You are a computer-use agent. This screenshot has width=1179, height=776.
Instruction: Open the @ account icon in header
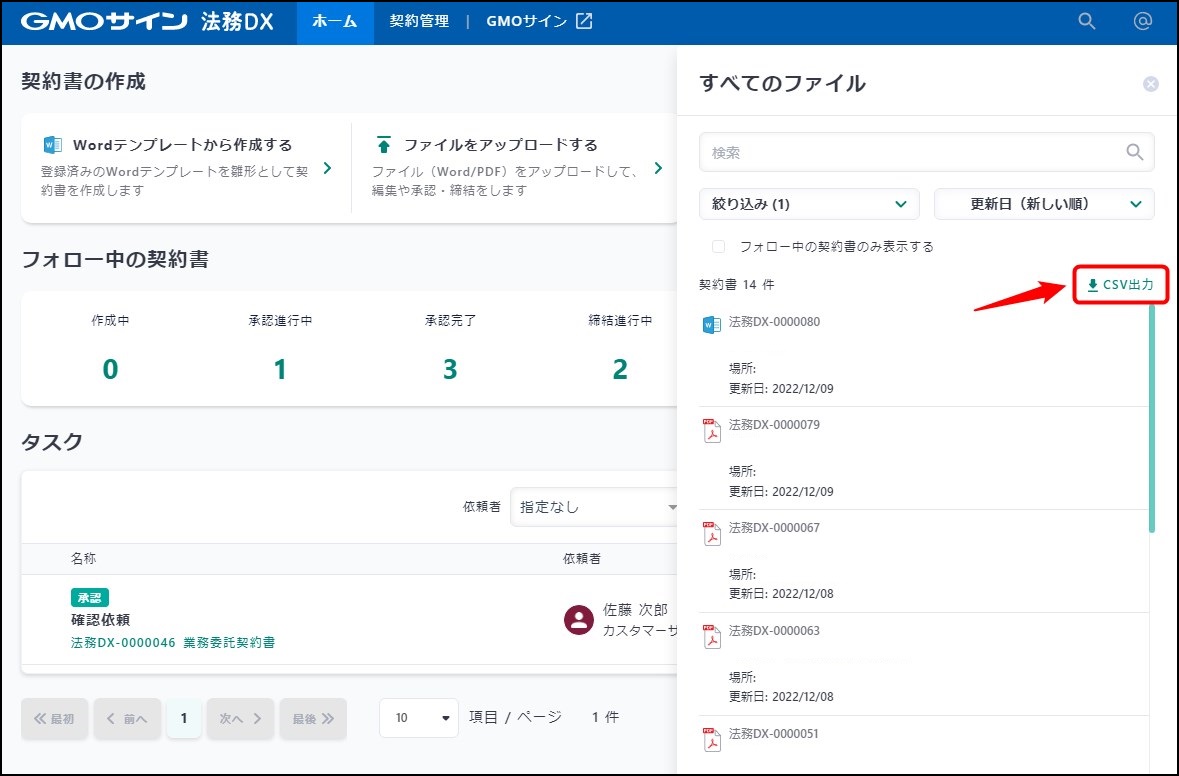pos(1142,21)
